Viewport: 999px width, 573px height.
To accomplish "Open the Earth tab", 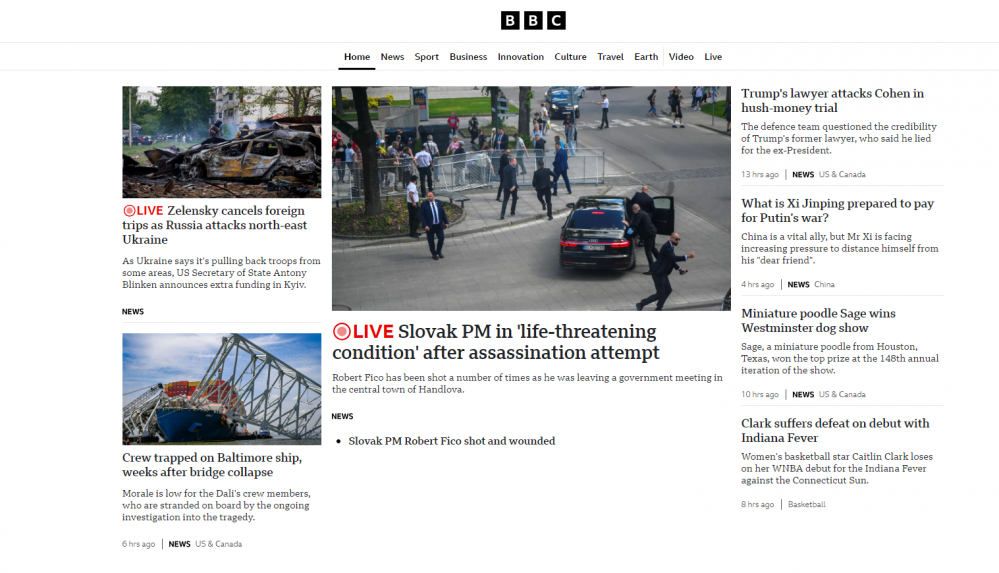I will [646, 57].
